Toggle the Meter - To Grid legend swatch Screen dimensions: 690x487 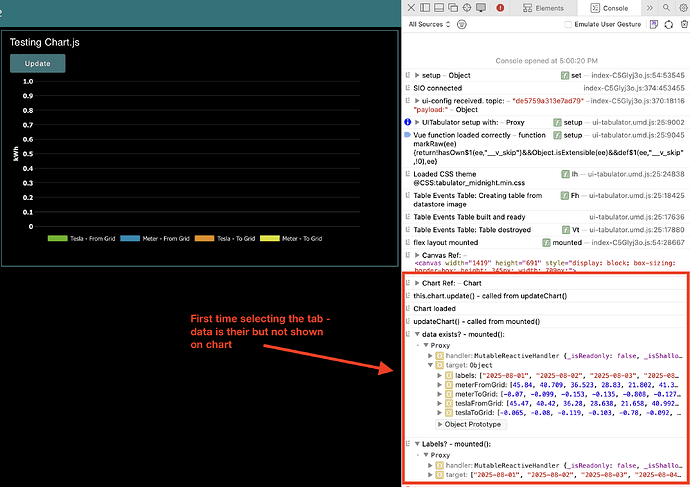pyautogui.click(x=270, y=238)
